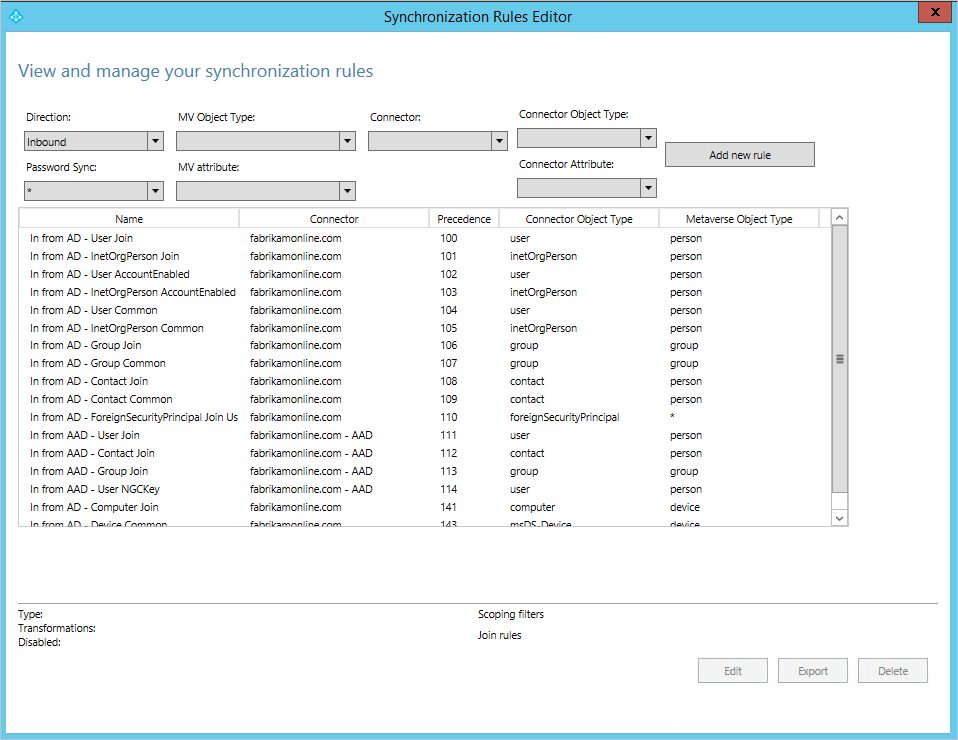Open the Direction dropdown
The width and height of the screenshot is (958, 740).
tap(156, 140)
